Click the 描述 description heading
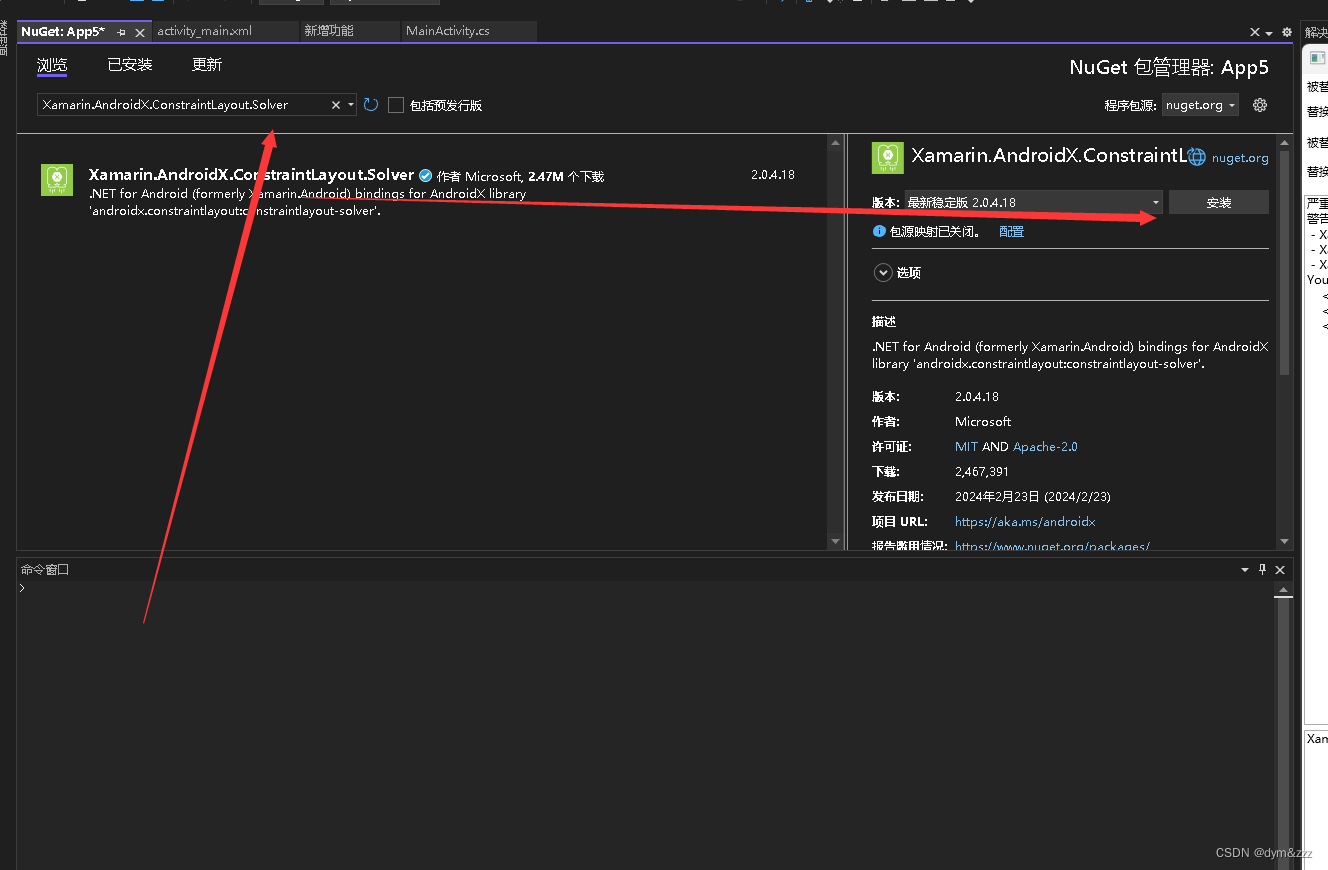 pyautogui.click(x=884, y=322)
